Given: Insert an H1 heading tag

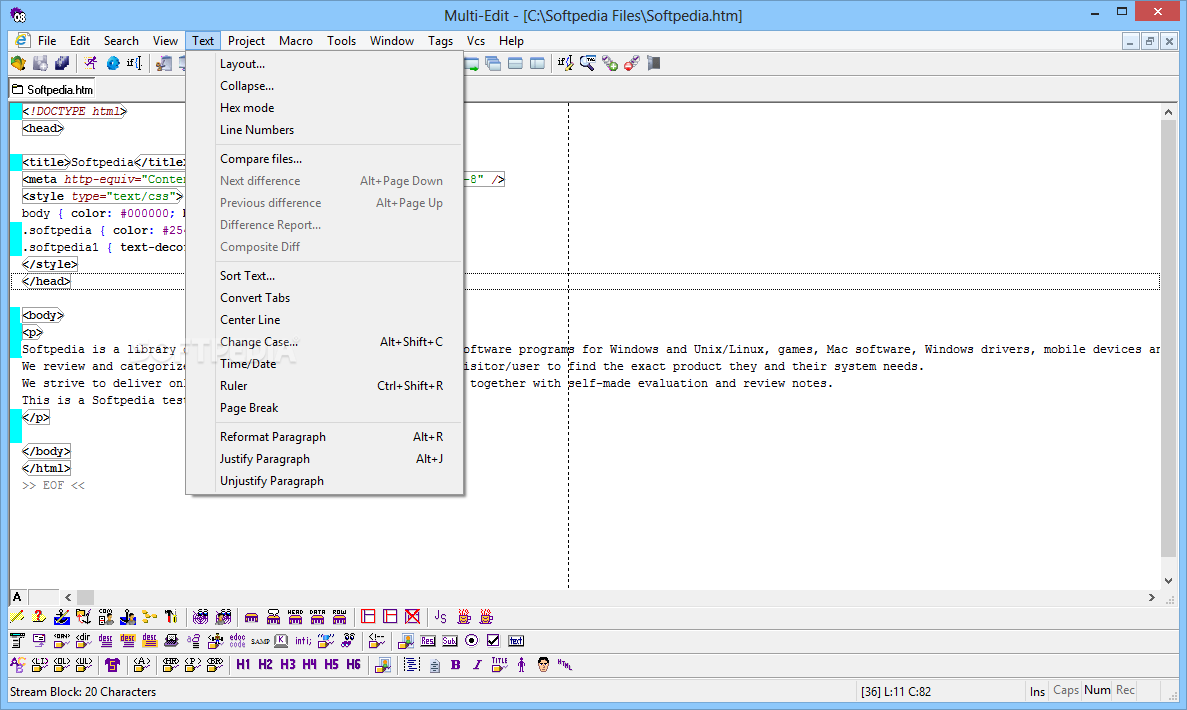Looking at the screenshot, I should [243, 665].
